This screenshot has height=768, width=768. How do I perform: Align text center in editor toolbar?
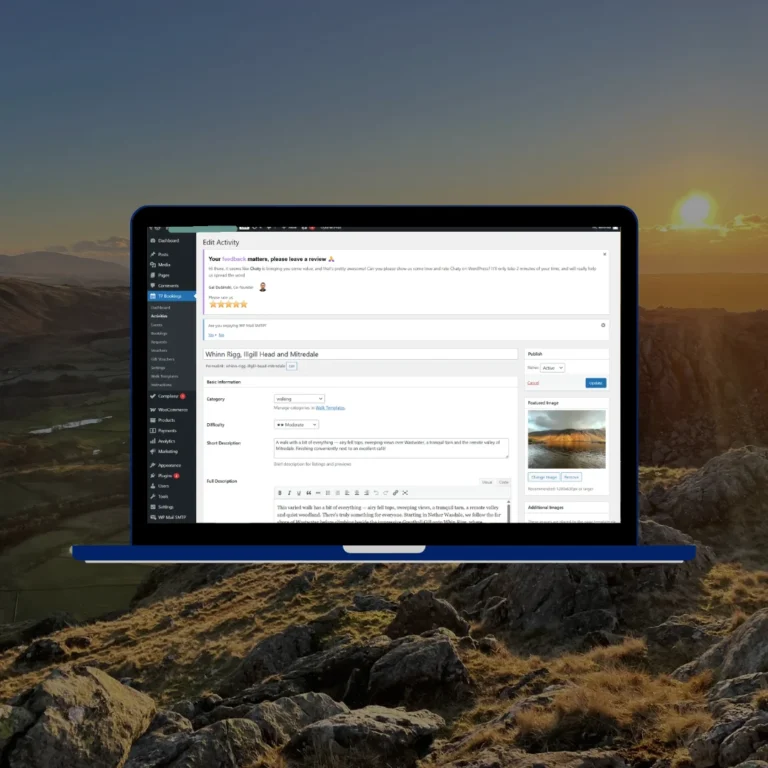point(357,493)
